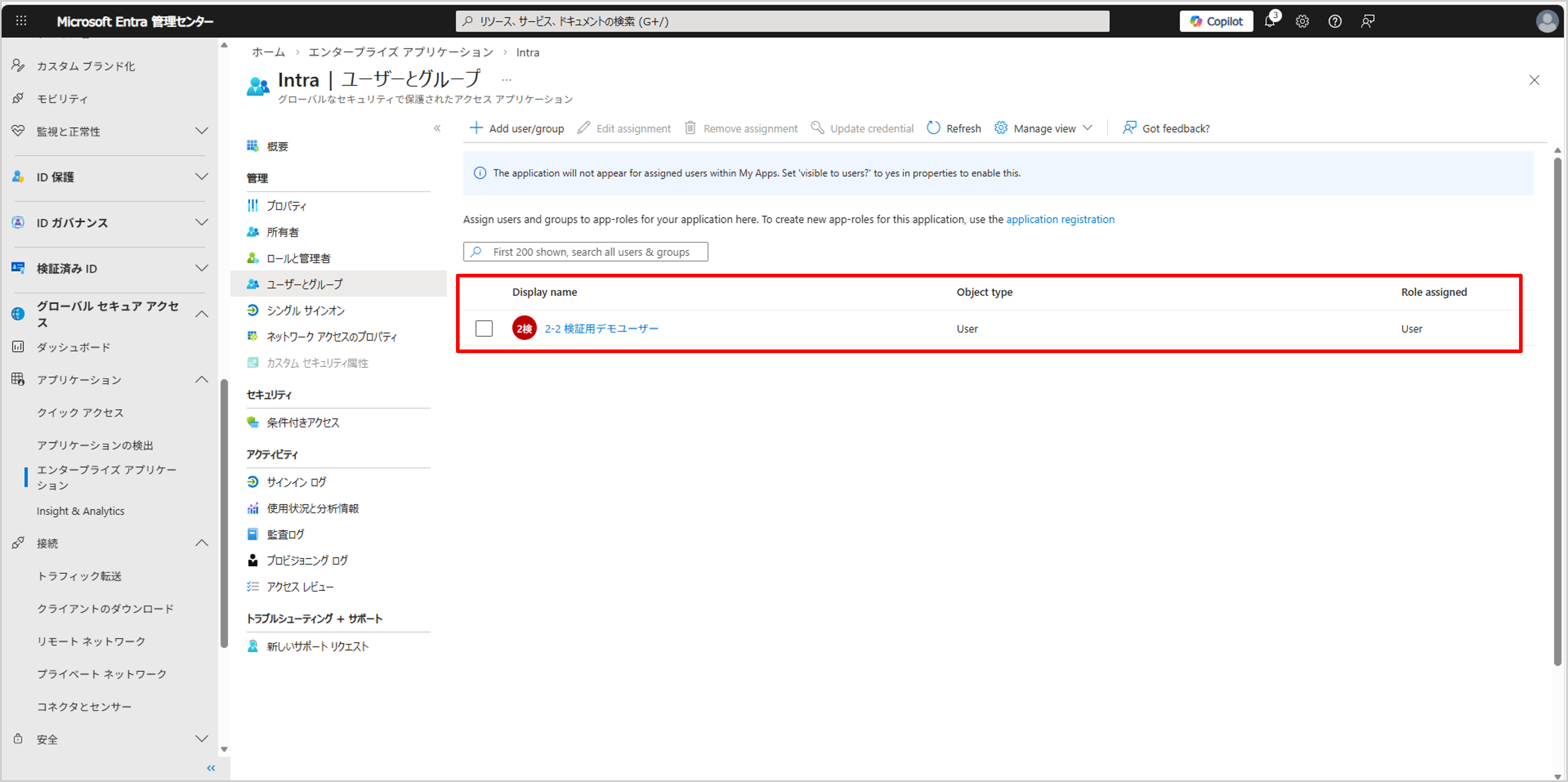Screen dimensions: 1568x782
Task: Open 条件付きアクセス menu item
Action: (303, 422)
